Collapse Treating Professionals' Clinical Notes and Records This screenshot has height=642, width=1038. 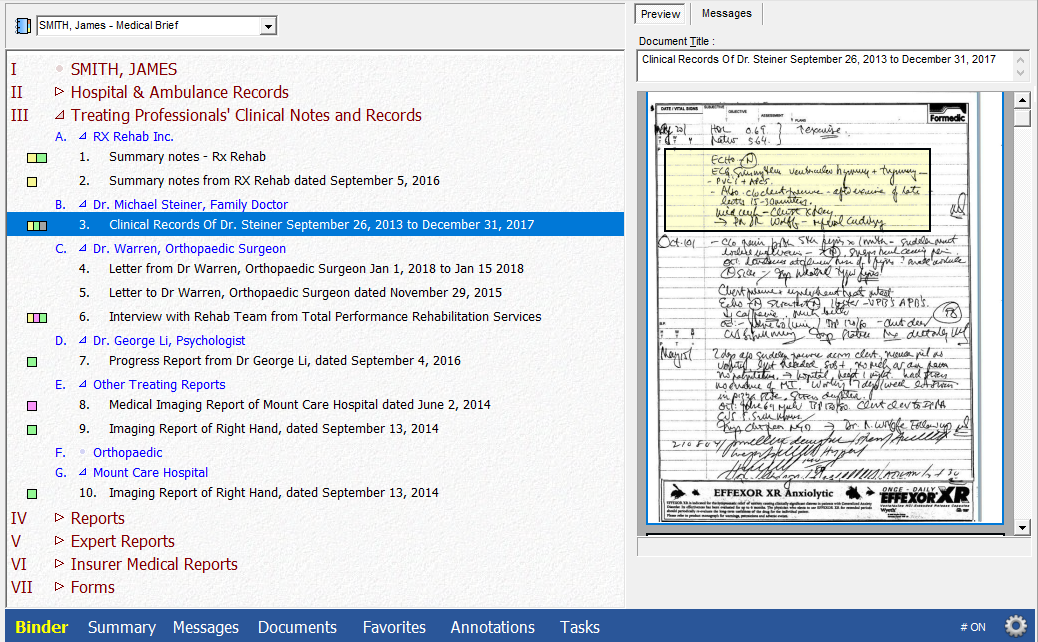59,115
